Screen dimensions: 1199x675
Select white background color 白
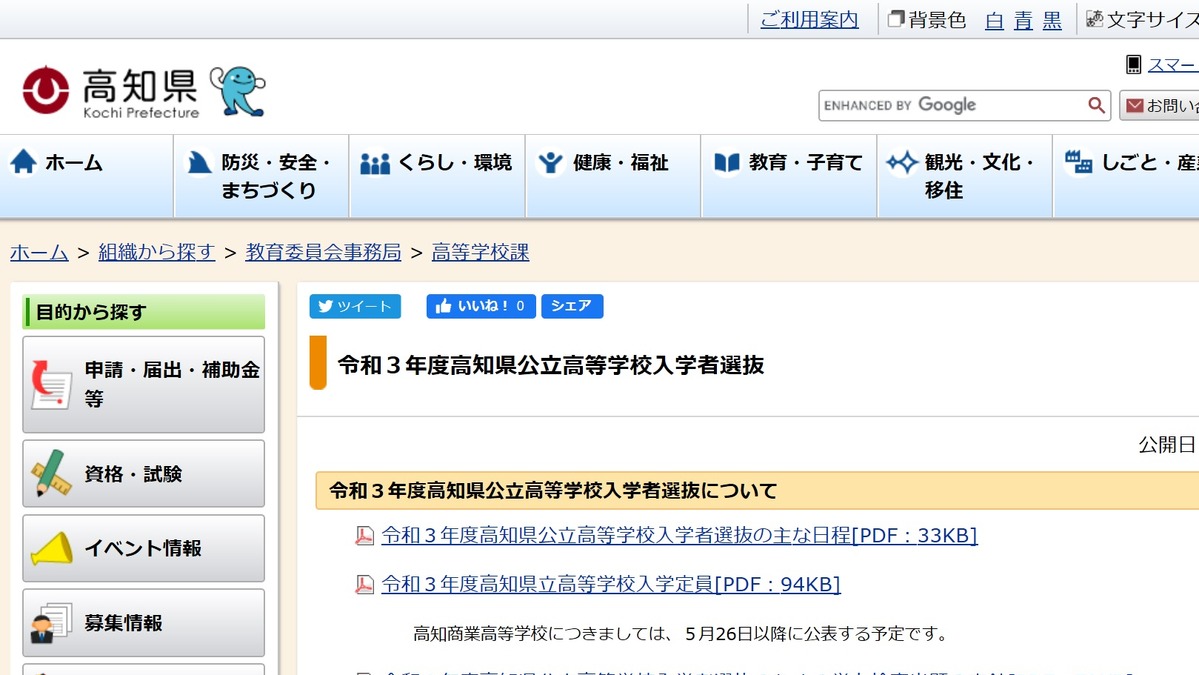pos(994,20)
